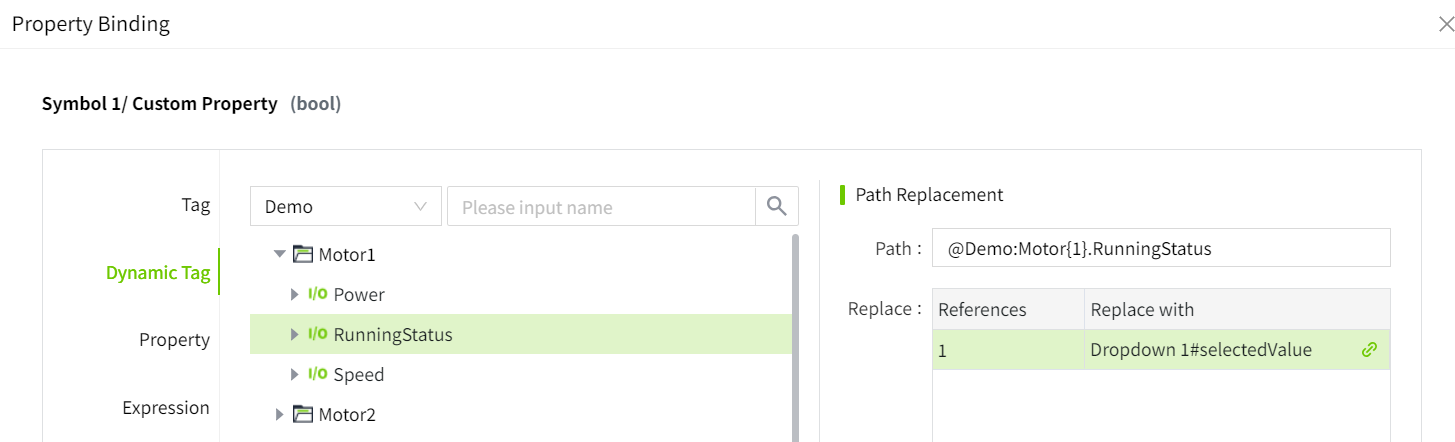Click the Motor1 folder icon
The width and height of the screenshot is (1455, 442).
tap(303, 255)
